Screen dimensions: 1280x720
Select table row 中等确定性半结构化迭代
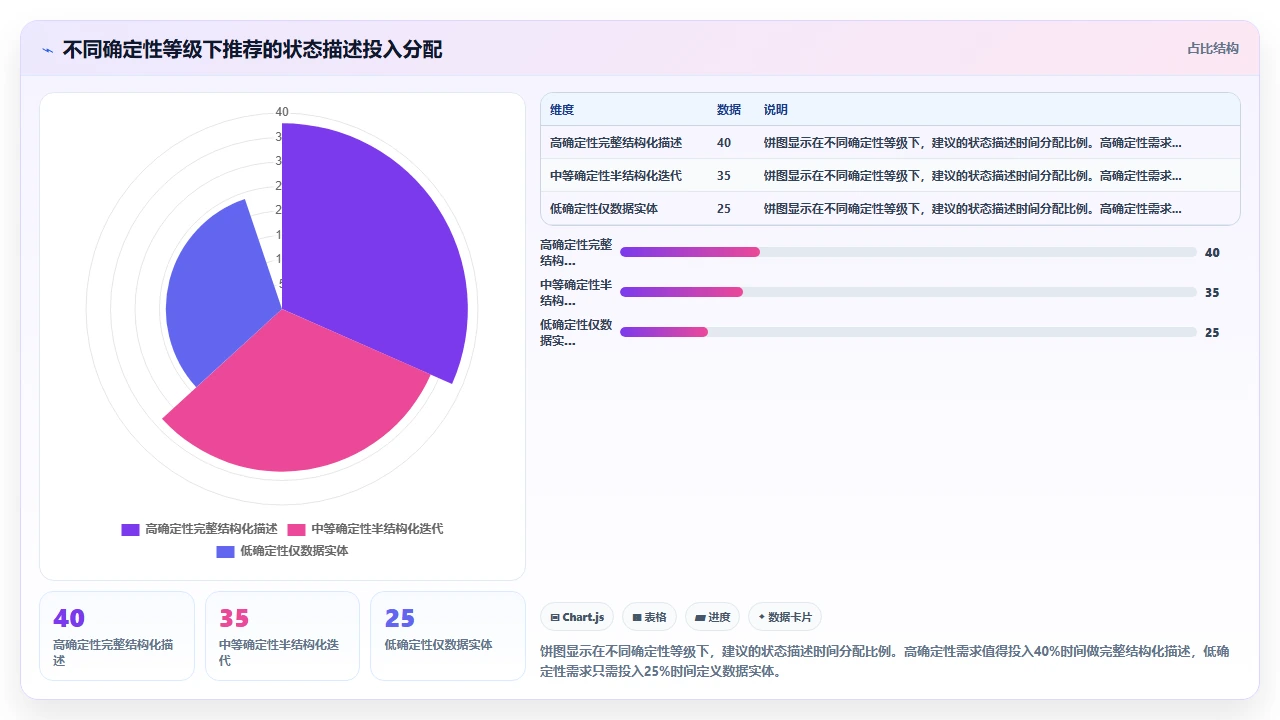(x=890, y=176)
